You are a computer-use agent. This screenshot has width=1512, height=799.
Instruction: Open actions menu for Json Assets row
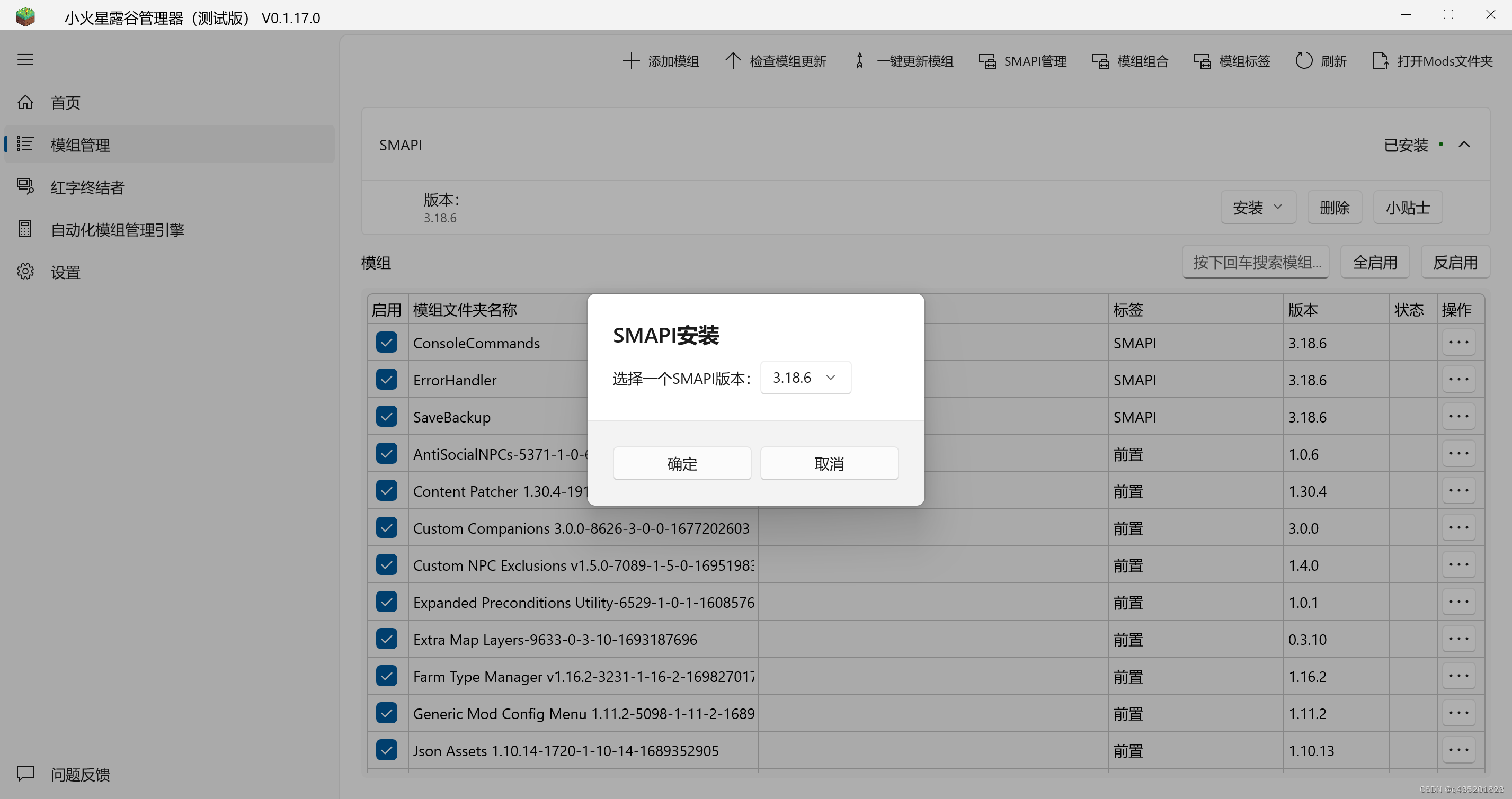click(1458, 750)
